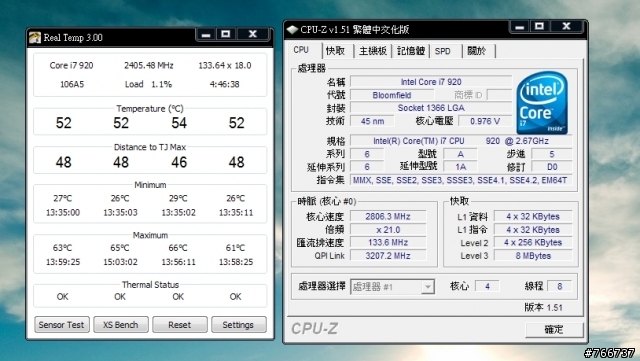This screenshot has height=361, width=640.
Task: Click the 版本 1.51 version label
Action: 543,308
